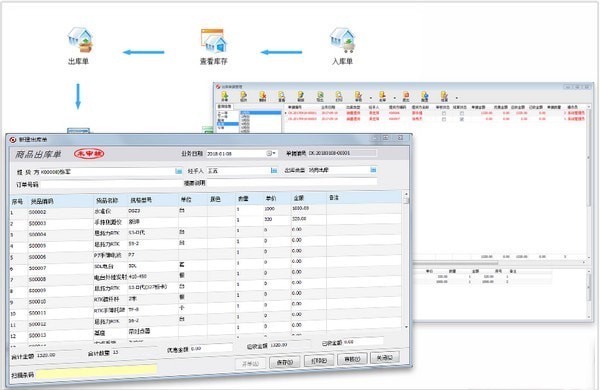Select amount cell 1000.00 in row 1
This screenshot has width=600, height=390.
(308, 208)
